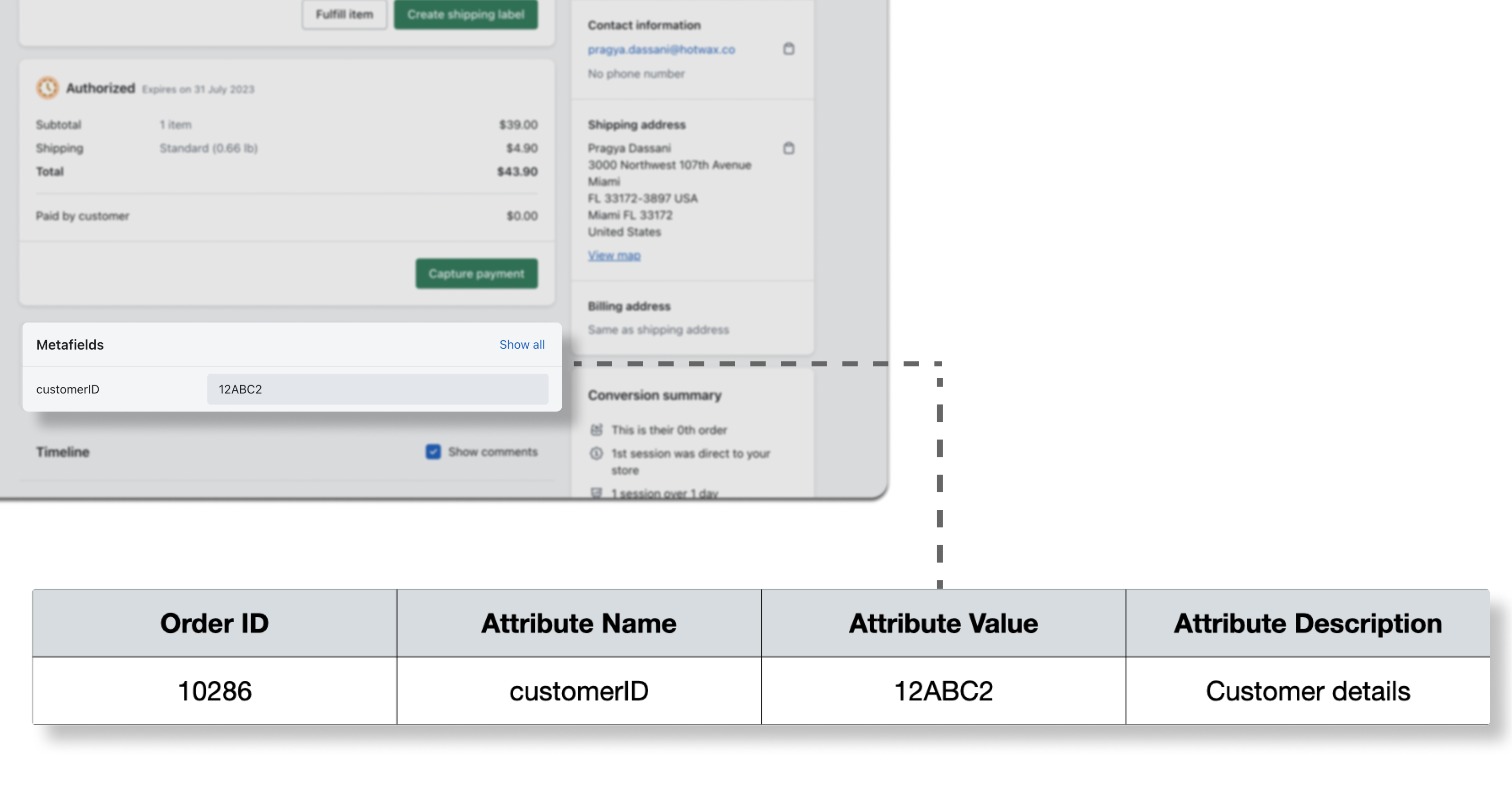1512x792 pixels.
Task: Select the 10286 Order ID table cell
Action: tap(214, 691)
